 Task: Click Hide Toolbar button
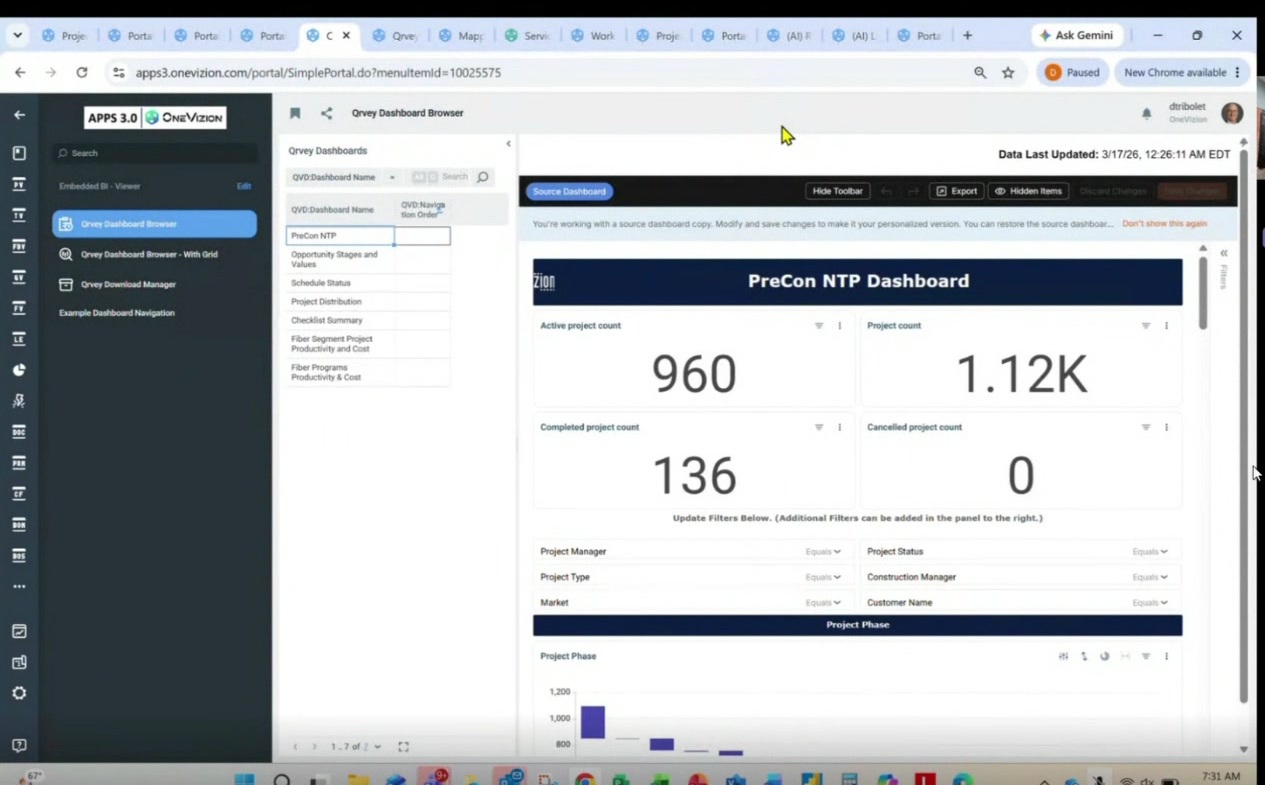[x=837, y=191]
